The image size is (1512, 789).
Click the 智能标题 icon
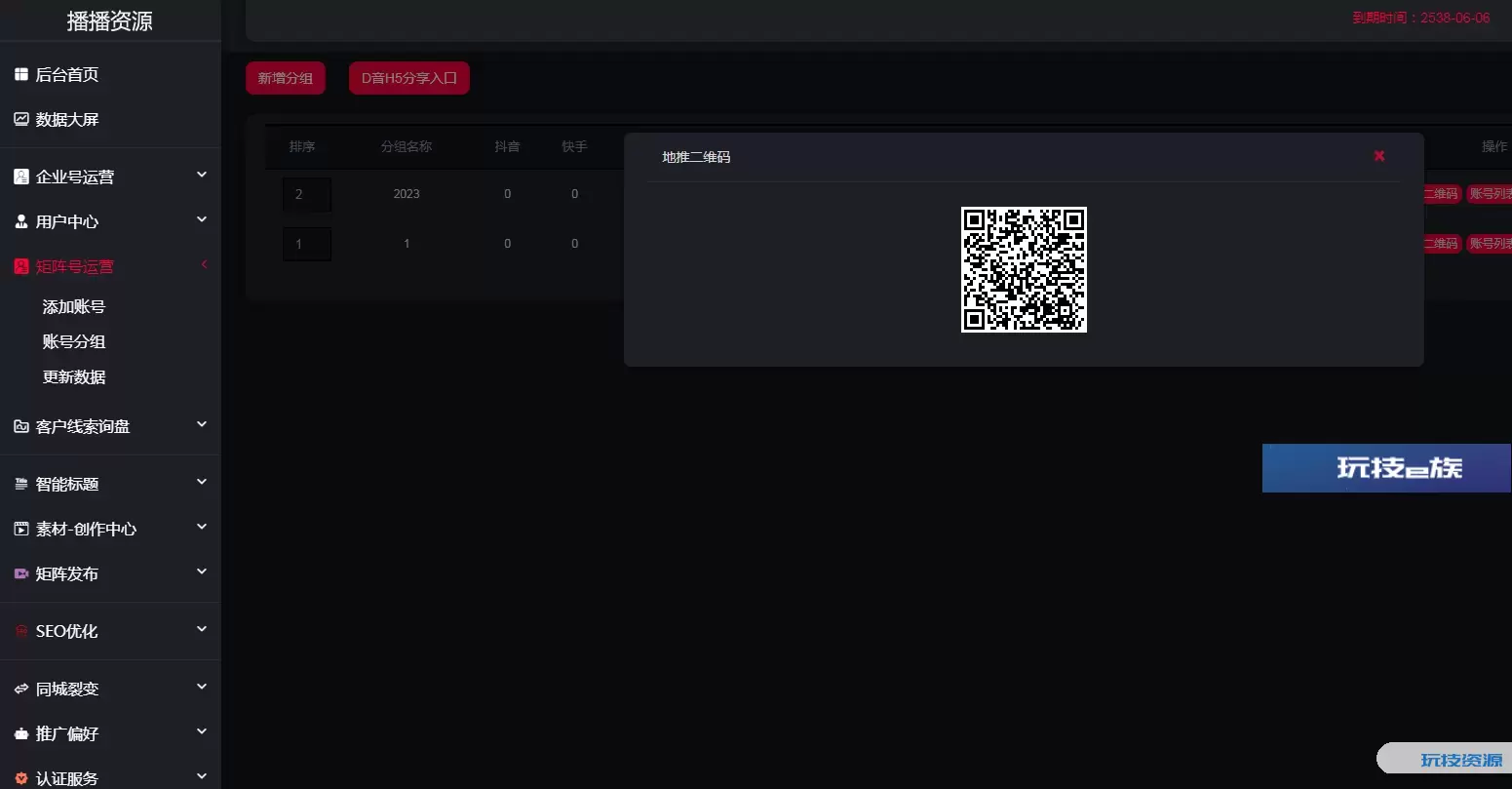pyautogui.click(x=20, y=484)
